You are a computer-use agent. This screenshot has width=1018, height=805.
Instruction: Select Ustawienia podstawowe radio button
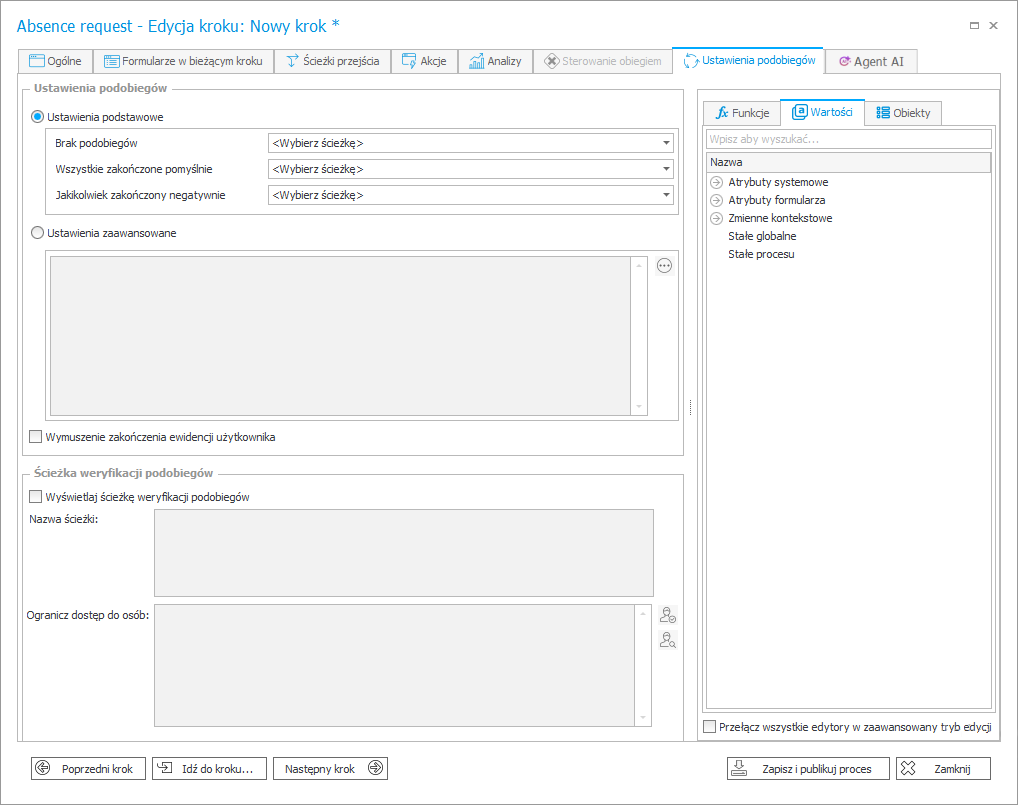tap(38, 117)
